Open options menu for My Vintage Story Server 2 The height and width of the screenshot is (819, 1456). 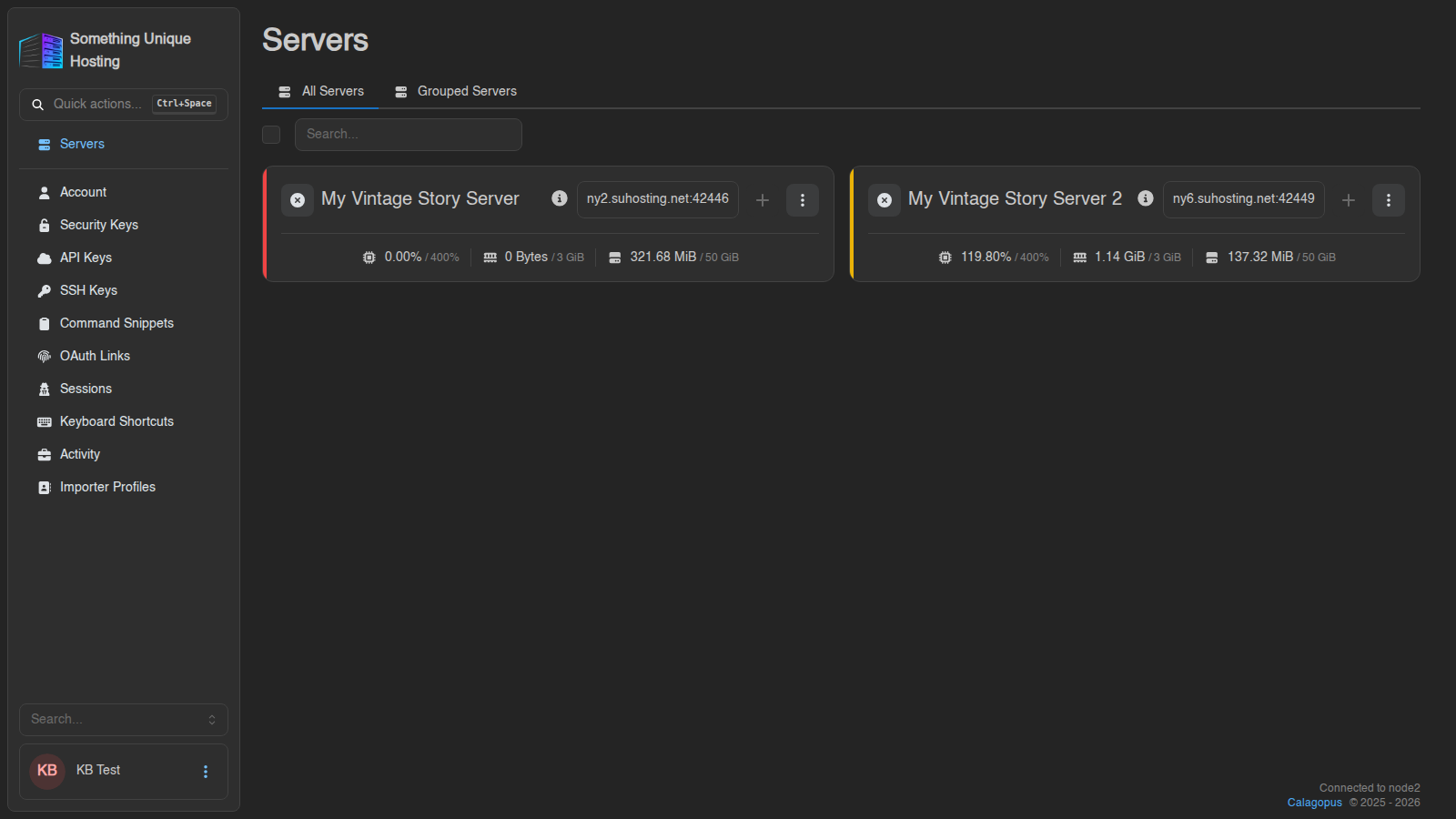coord(1389,200)
